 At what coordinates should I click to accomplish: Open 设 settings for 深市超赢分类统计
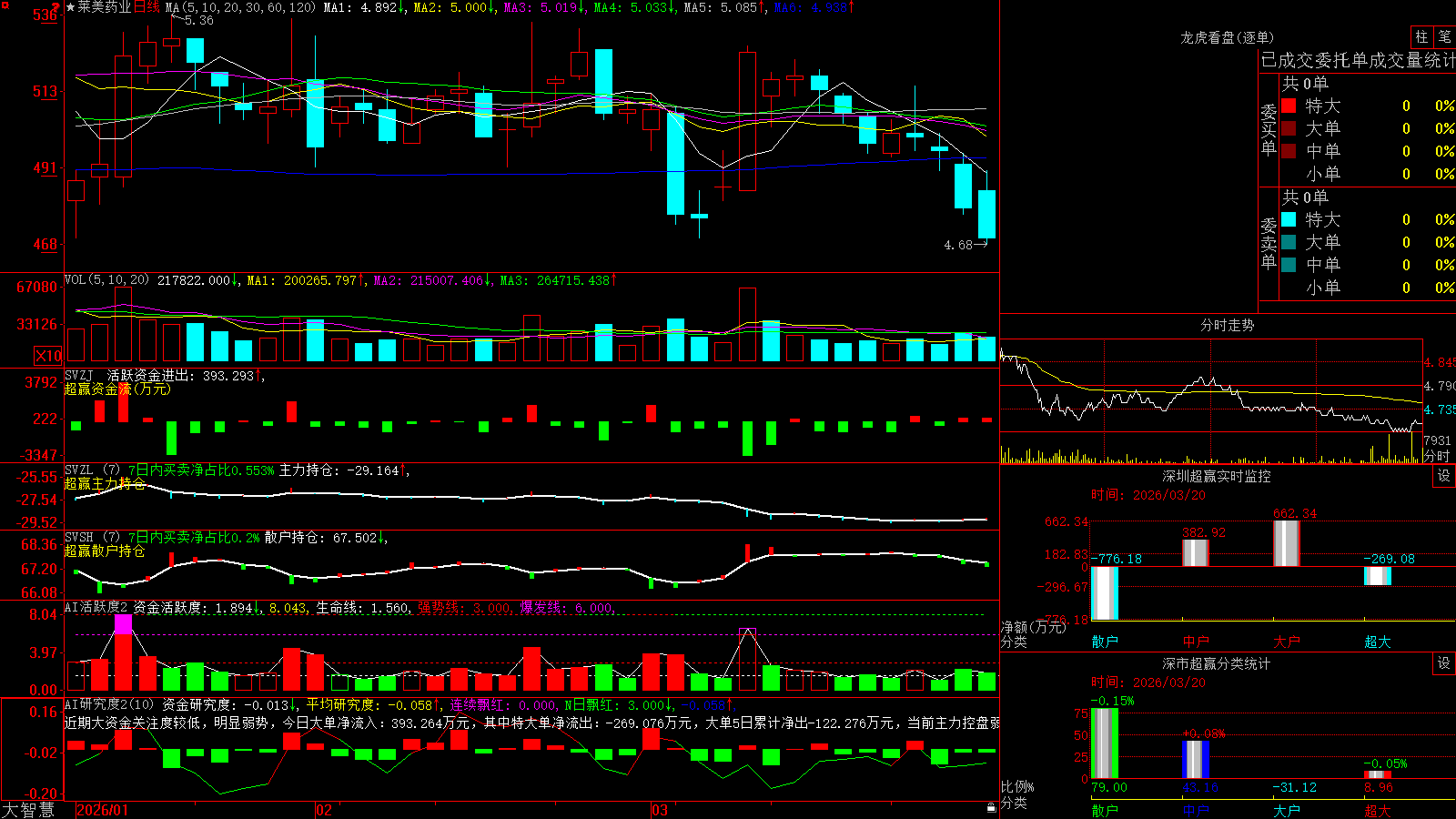(1444, 663)
